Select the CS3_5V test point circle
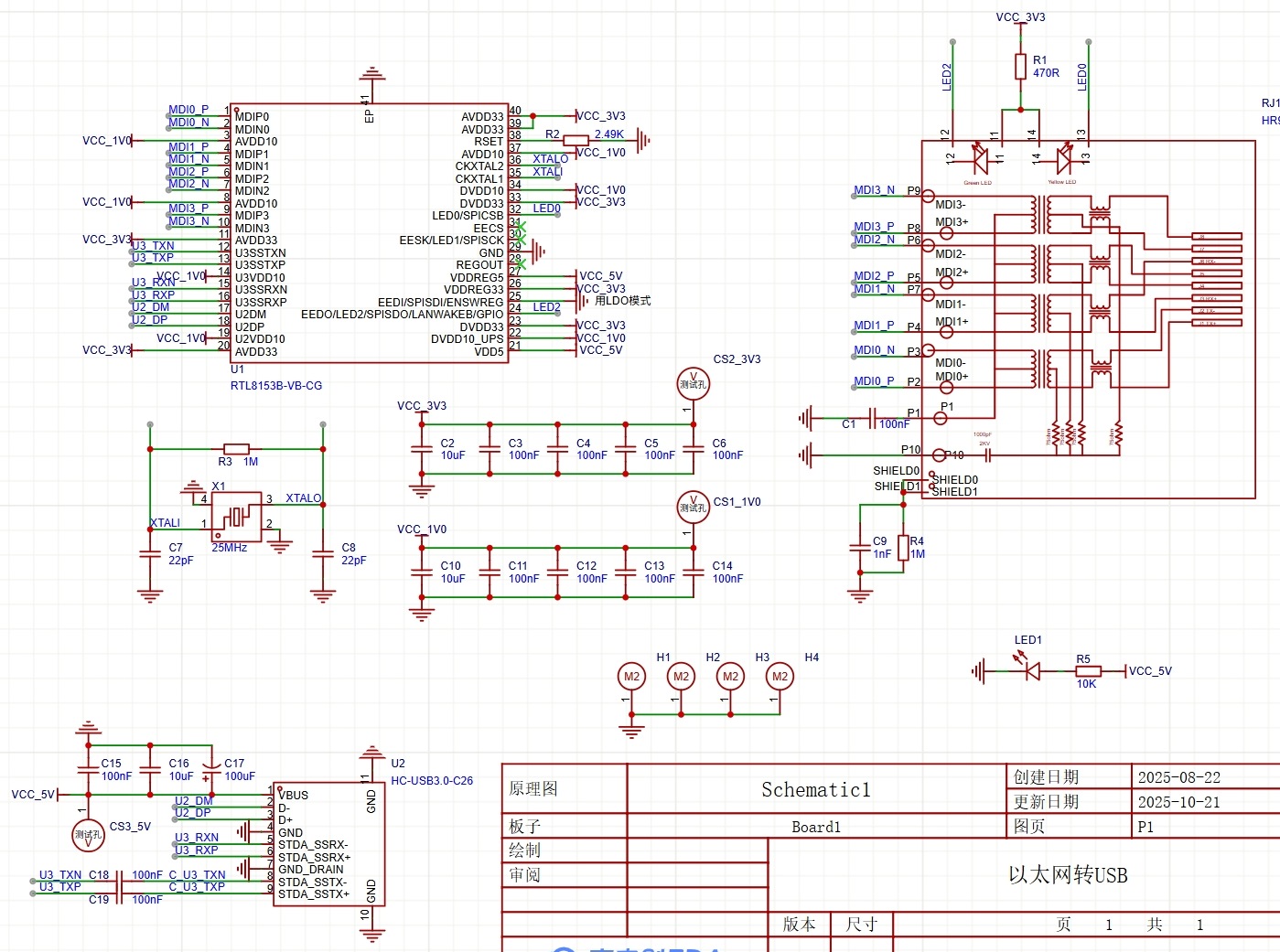Viewport: 1280px width, 952px height. pos(88,834)
